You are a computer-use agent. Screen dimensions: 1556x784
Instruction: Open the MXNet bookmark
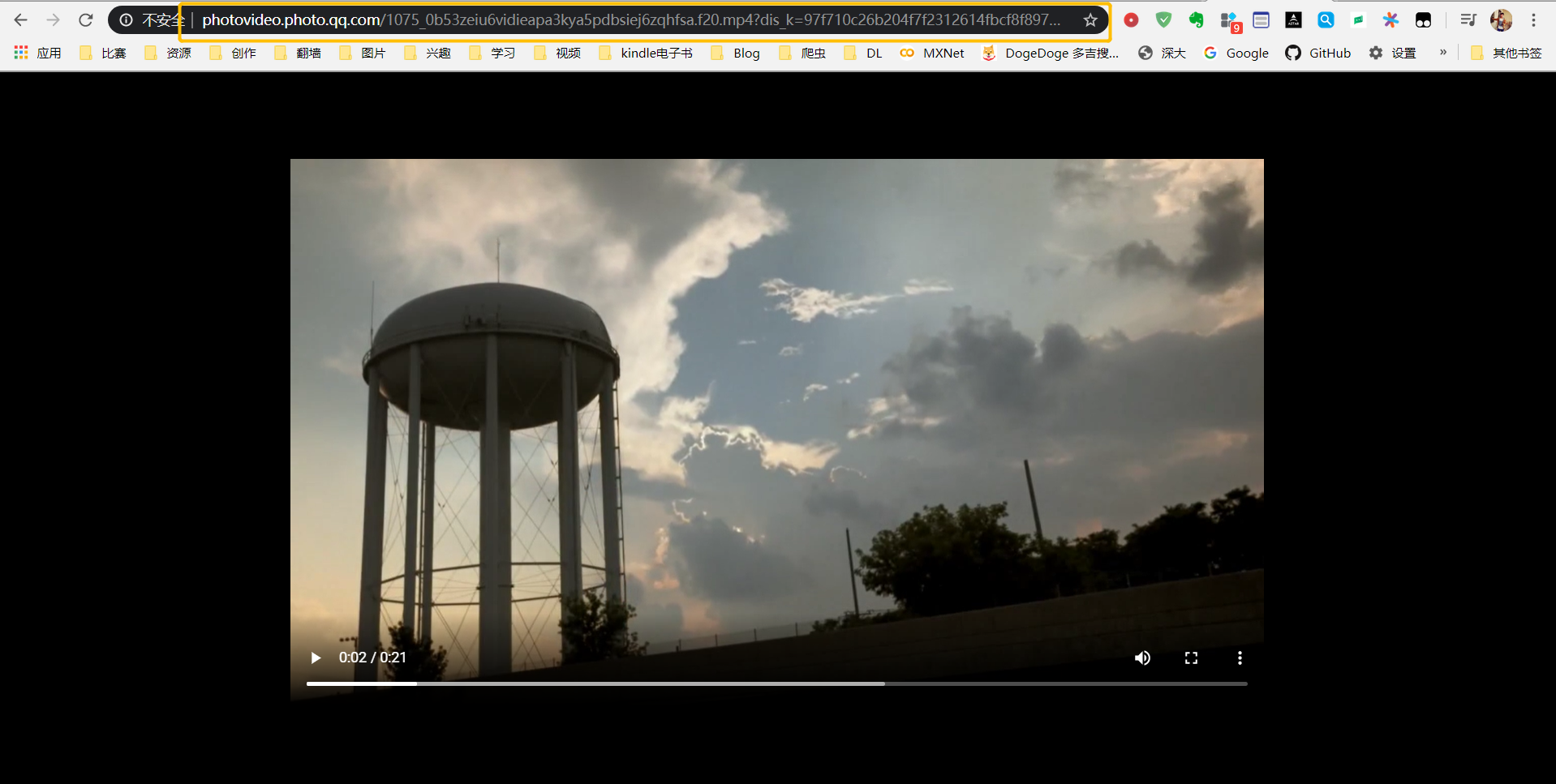(932, 53)
